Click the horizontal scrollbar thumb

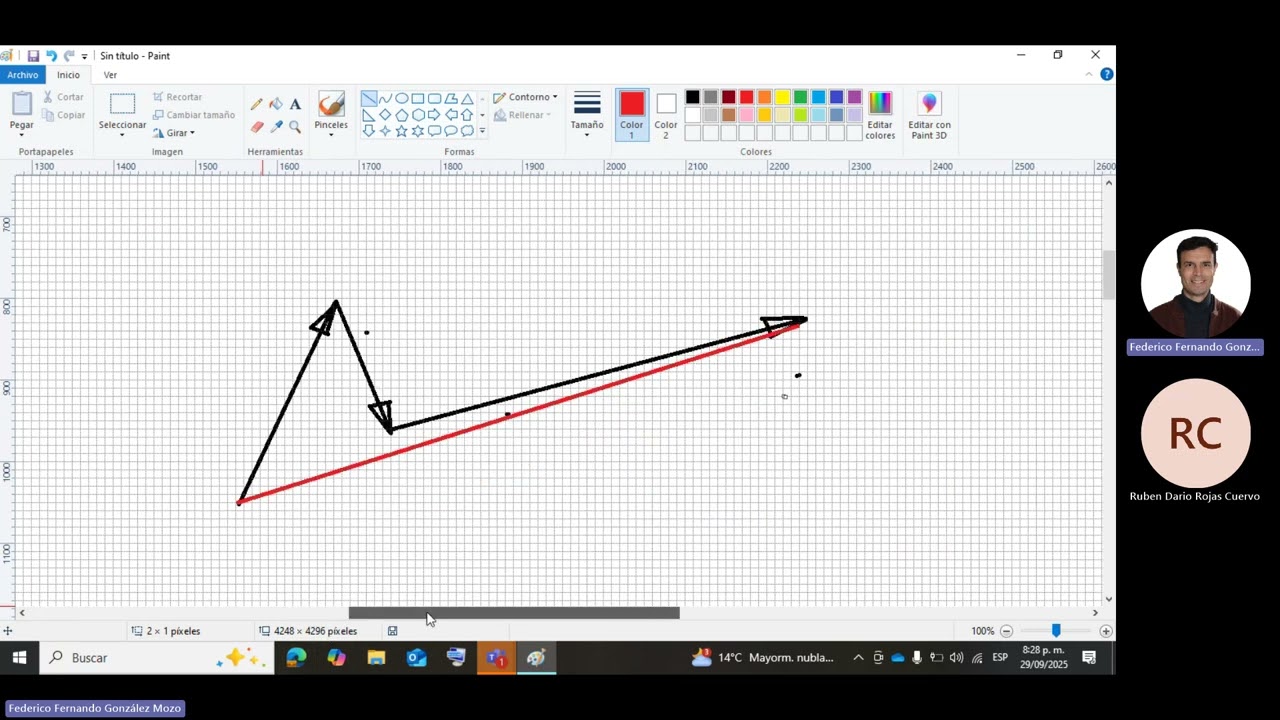point(514,613)
